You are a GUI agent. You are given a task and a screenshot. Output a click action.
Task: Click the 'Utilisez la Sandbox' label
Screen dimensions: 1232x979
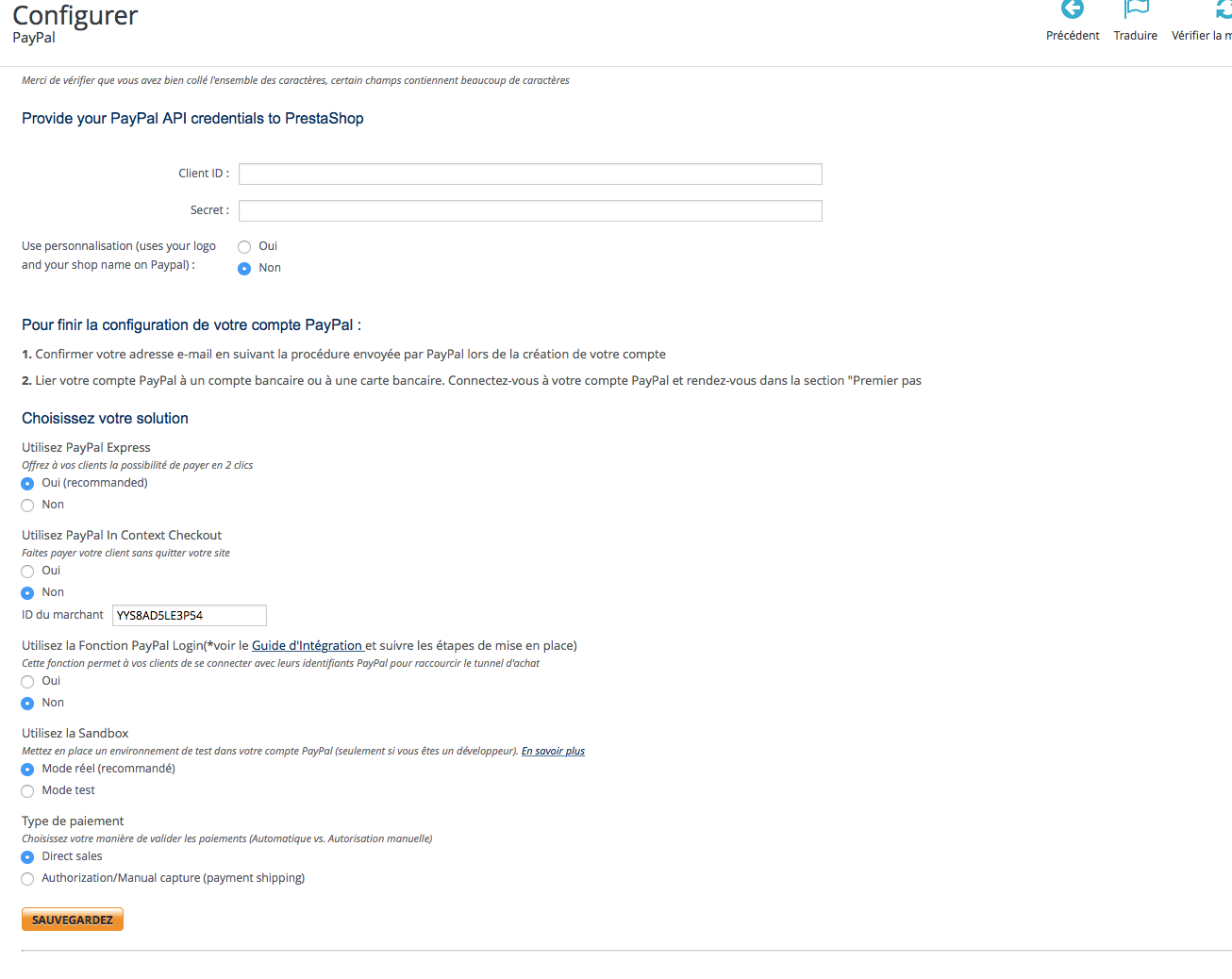point(75,734)
